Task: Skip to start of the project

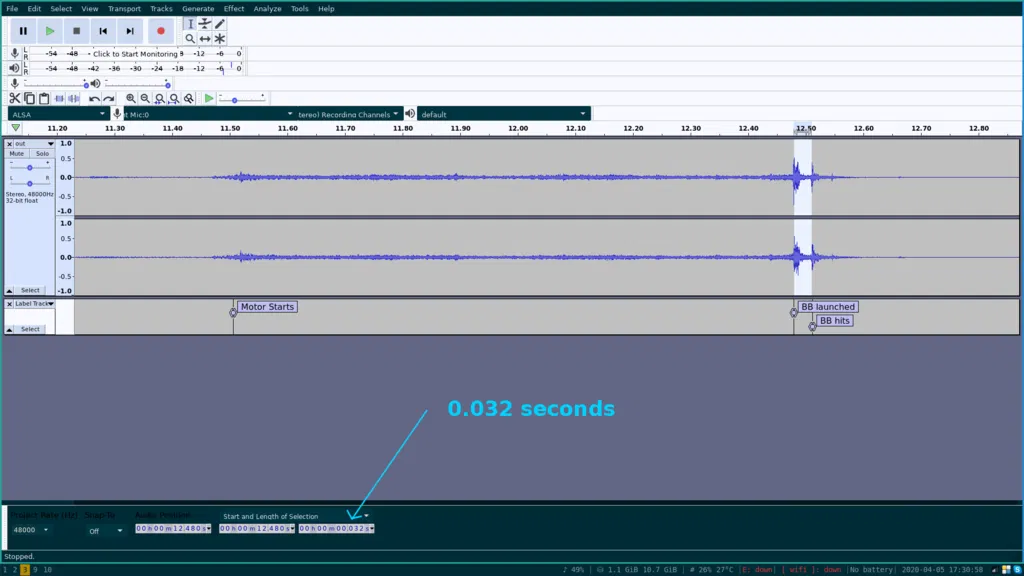Action: tap(103, 31)
